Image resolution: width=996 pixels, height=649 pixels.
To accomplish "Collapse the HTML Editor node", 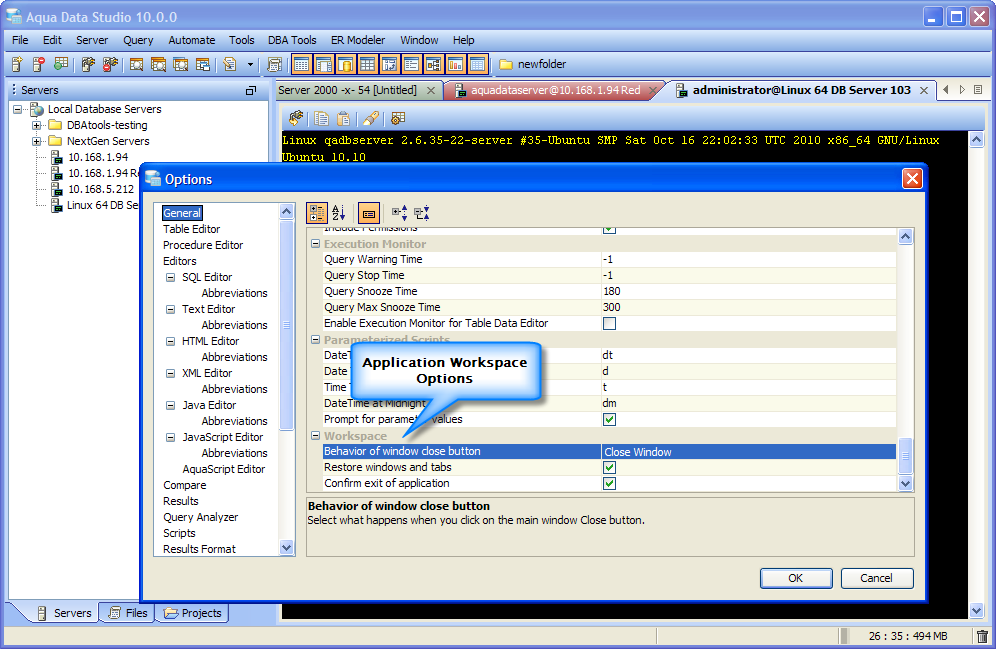I will click(170, 342).
